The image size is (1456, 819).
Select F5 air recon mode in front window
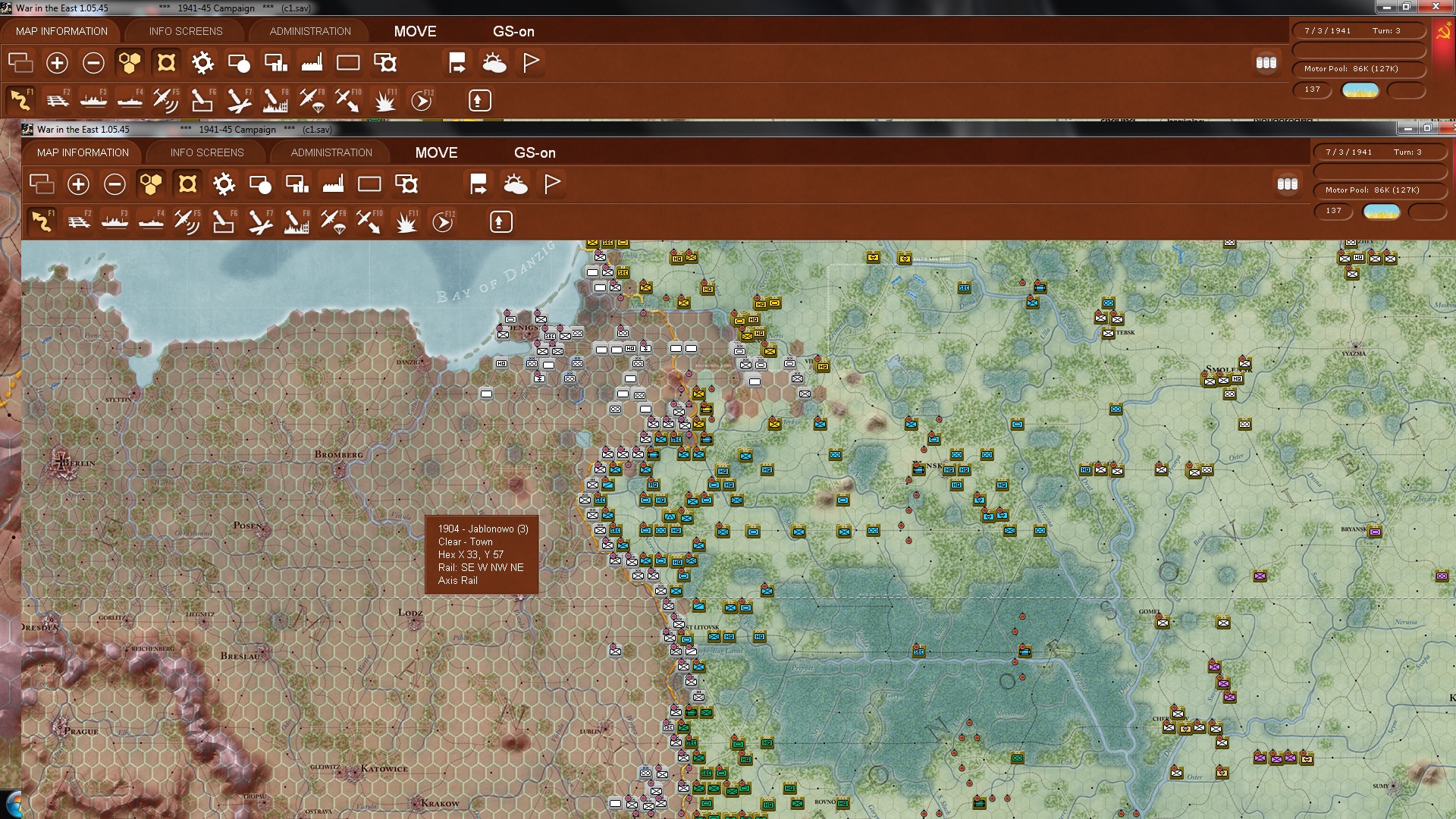coord(187,221)
